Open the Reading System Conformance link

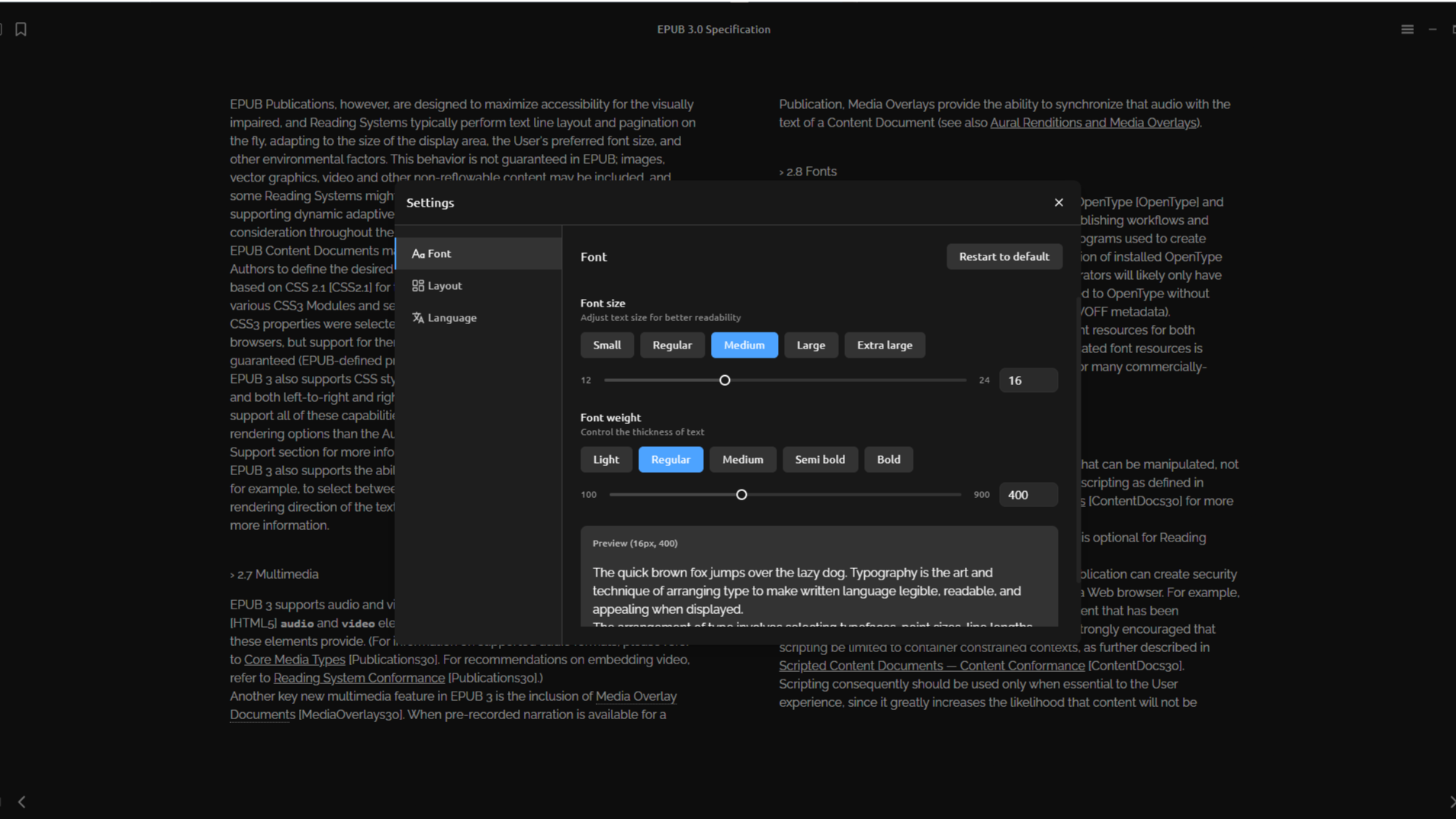[x=358, y=677]
